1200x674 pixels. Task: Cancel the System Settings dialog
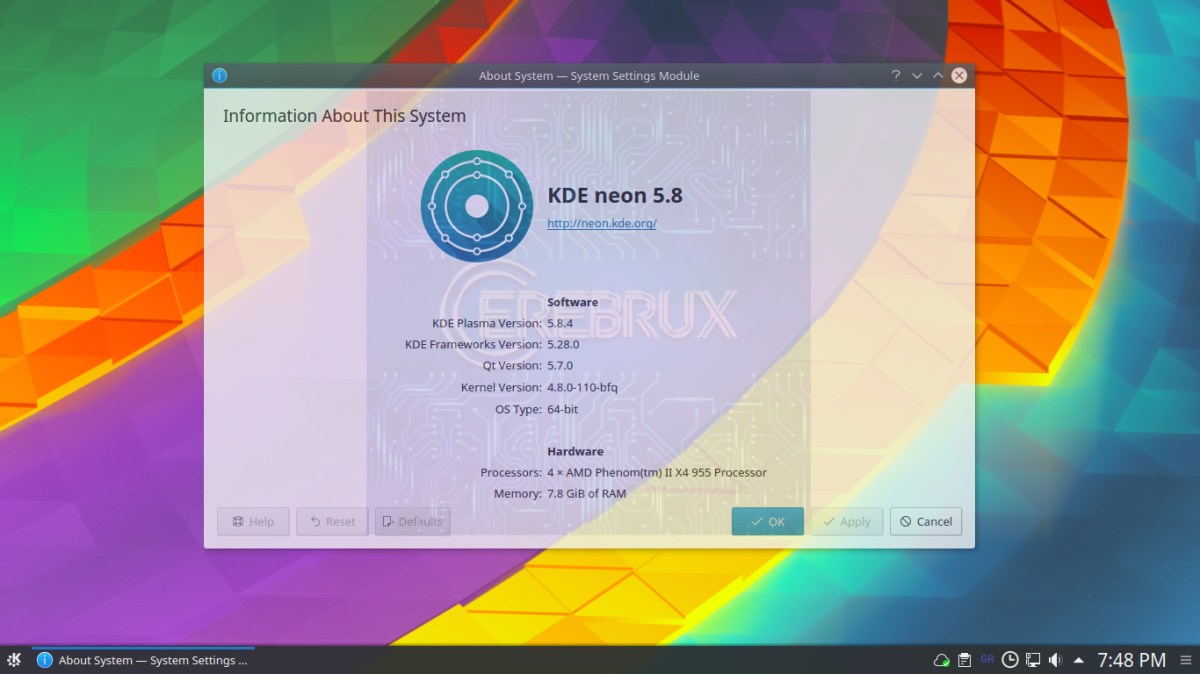click(925, 521)
